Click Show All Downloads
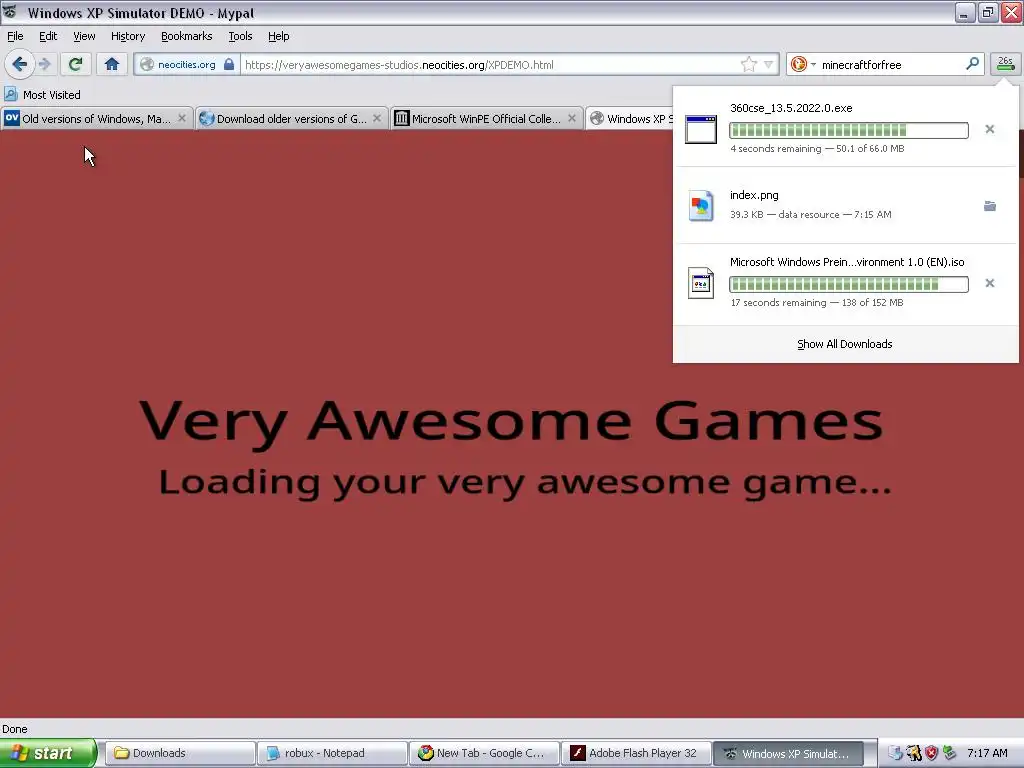The image size is (1024, 768). (844, 344)
